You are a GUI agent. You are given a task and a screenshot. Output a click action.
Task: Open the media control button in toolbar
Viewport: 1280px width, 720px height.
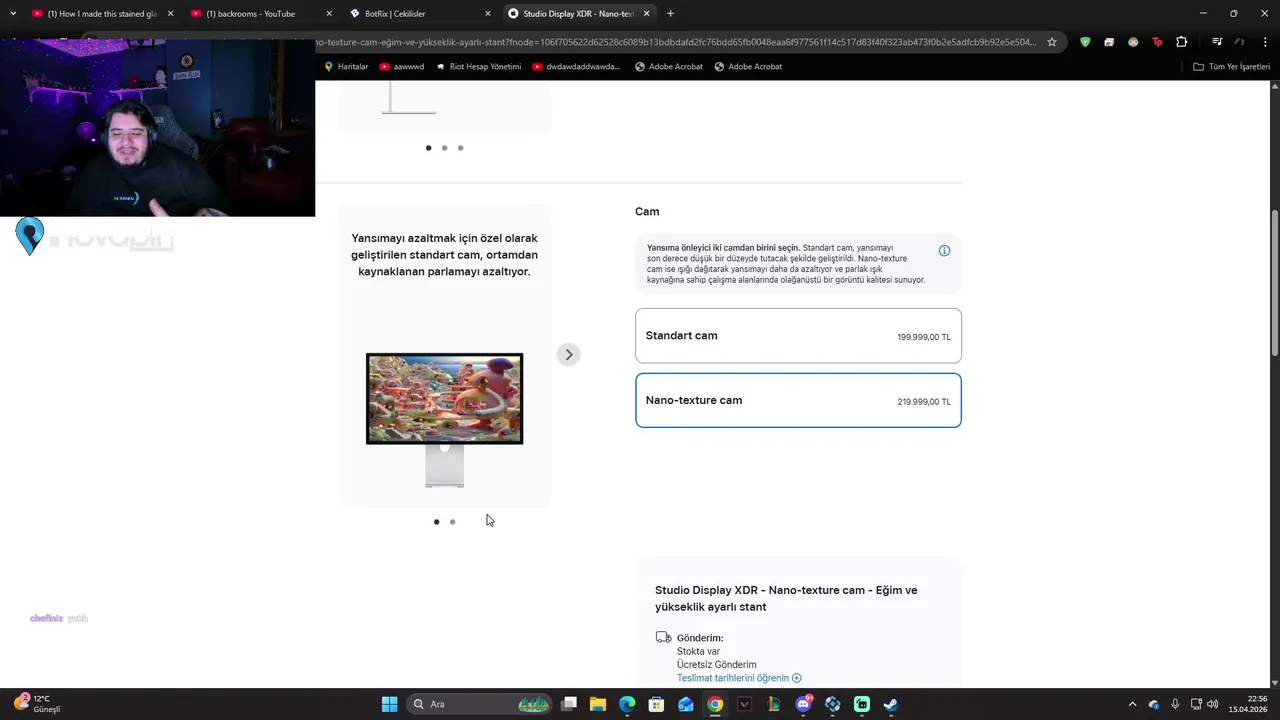tap(1217, 42)
